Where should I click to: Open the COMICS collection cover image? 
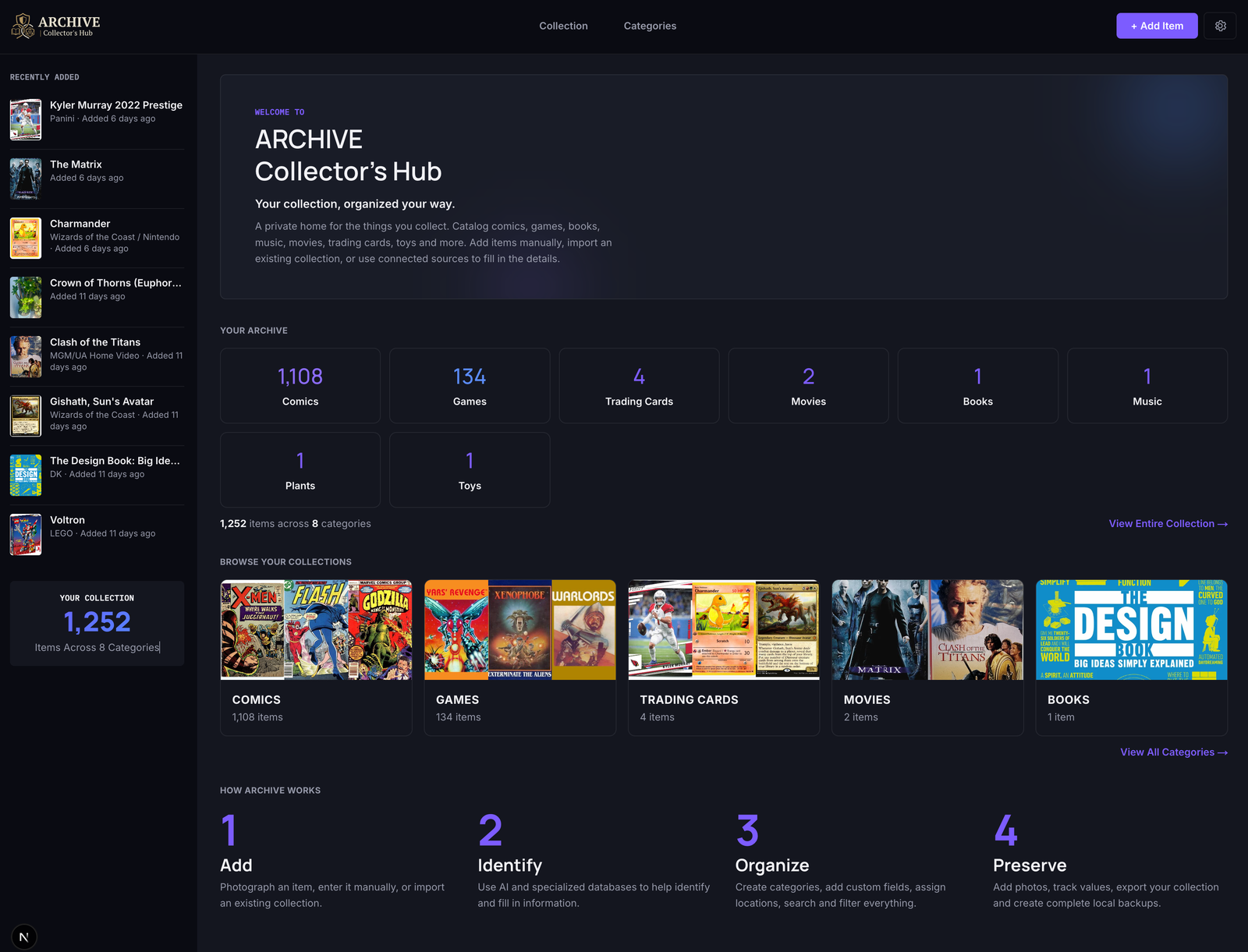point(316,630)
